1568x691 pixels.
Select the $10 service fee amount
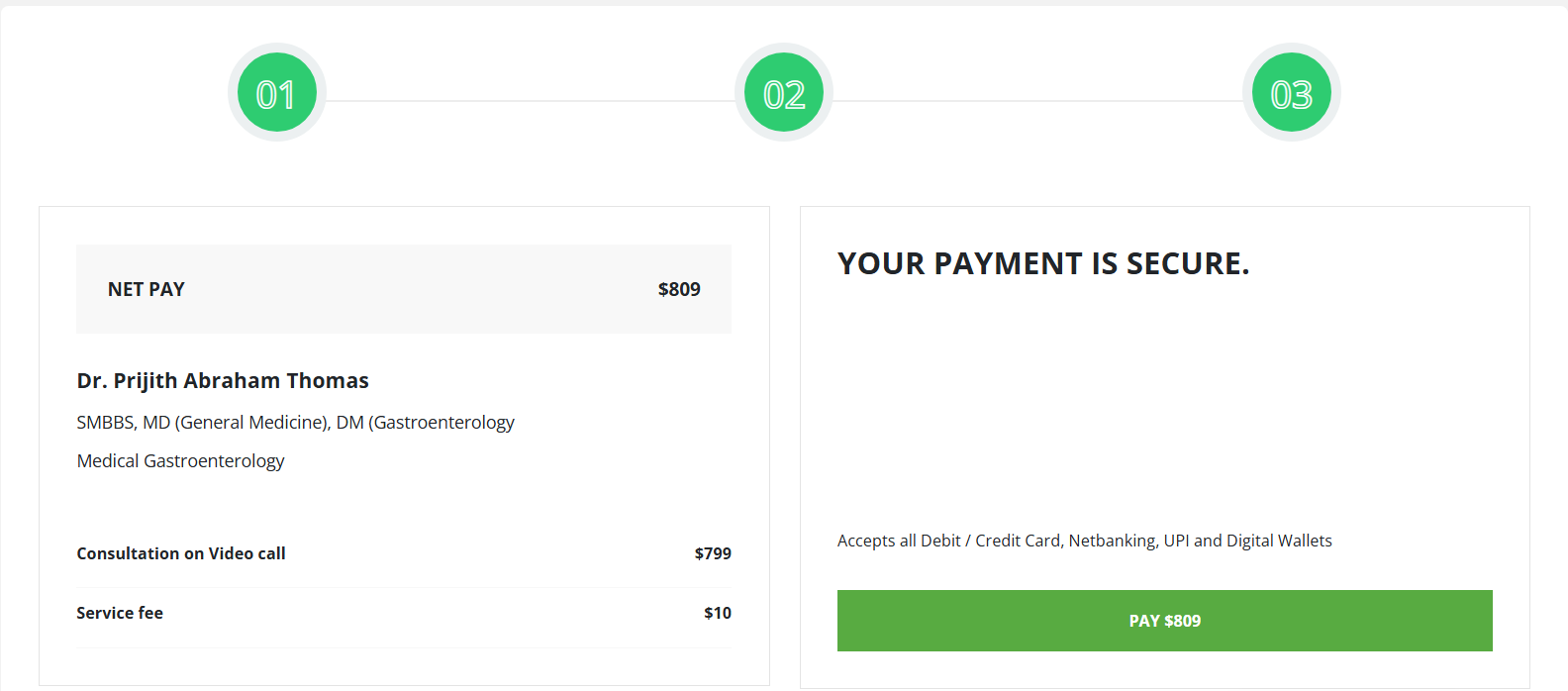click(x=718, y=613)
